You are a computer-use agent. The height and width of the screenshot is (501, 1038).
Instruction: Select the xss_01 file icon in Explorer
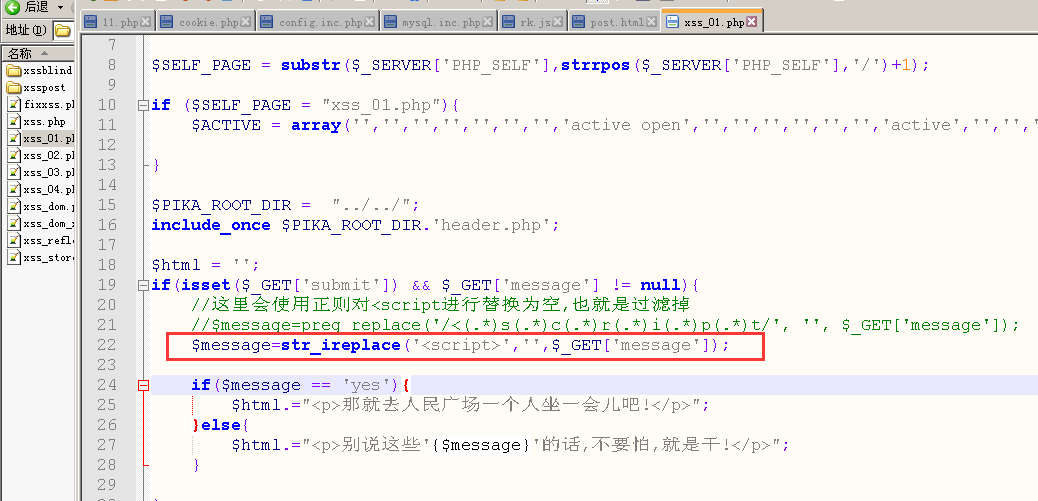pos(14,138)
